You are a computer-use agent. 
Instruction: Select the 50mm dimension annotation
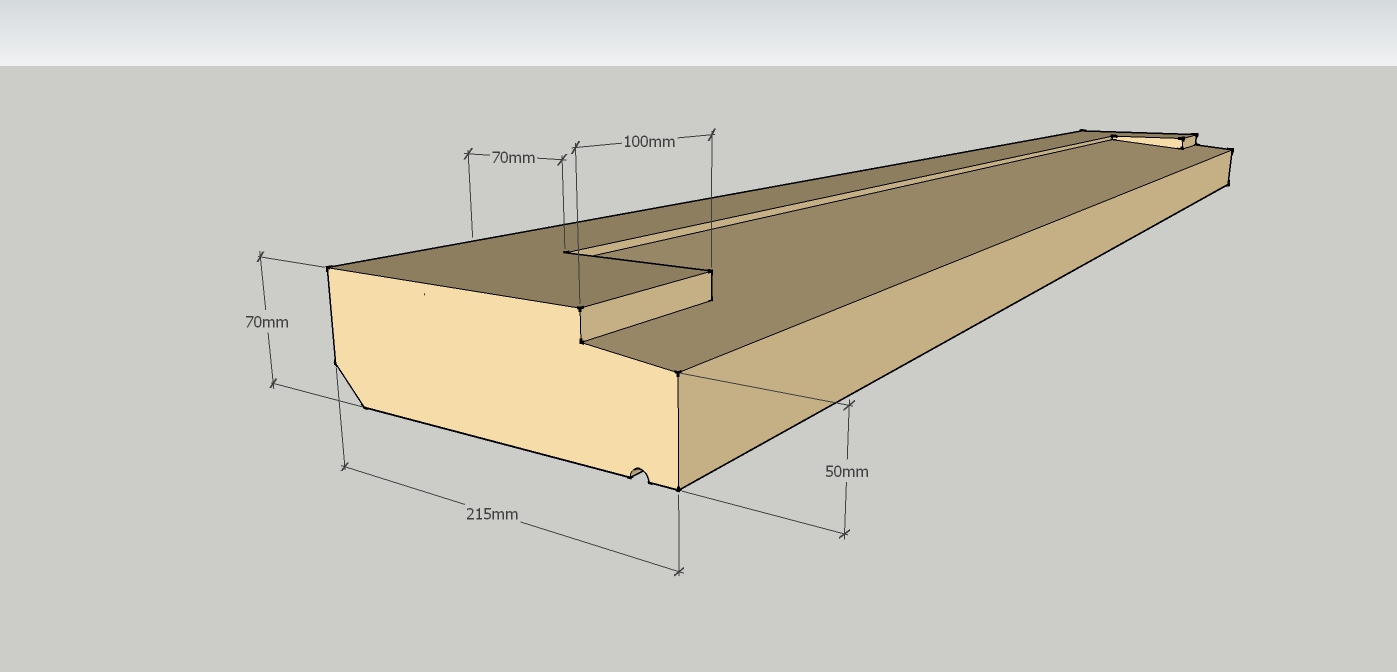tap(846, 471)
